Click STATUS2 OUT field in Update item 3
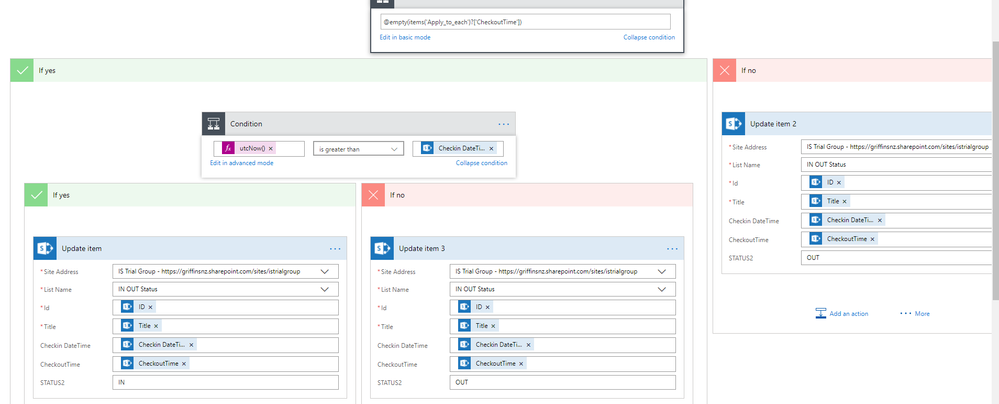 pyautogui.click(x=563, y=382)
